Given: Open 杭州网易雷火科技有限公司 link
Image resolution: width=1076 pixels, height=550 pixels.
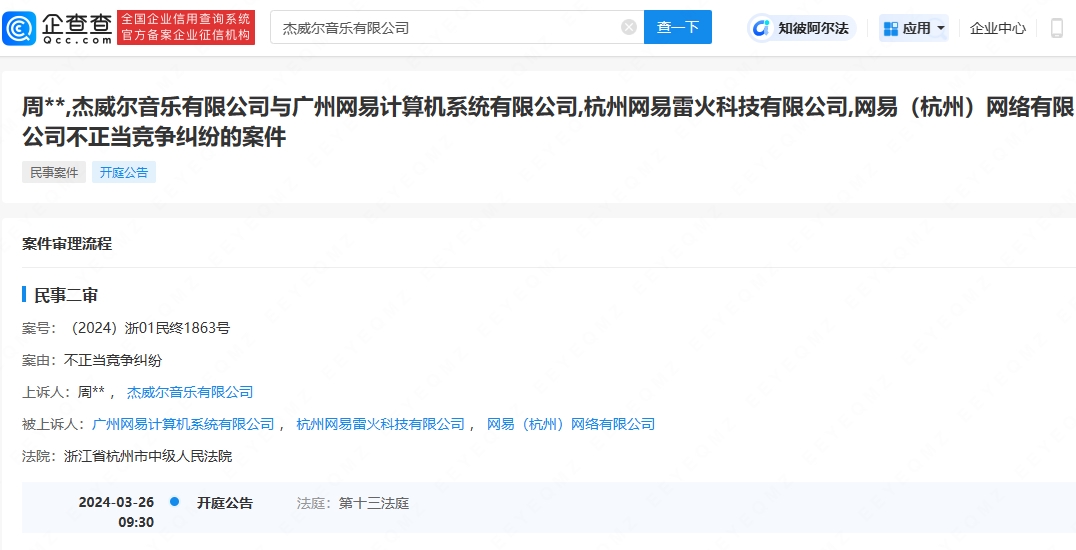Looking at the screenshot, I should click(380, 424).
